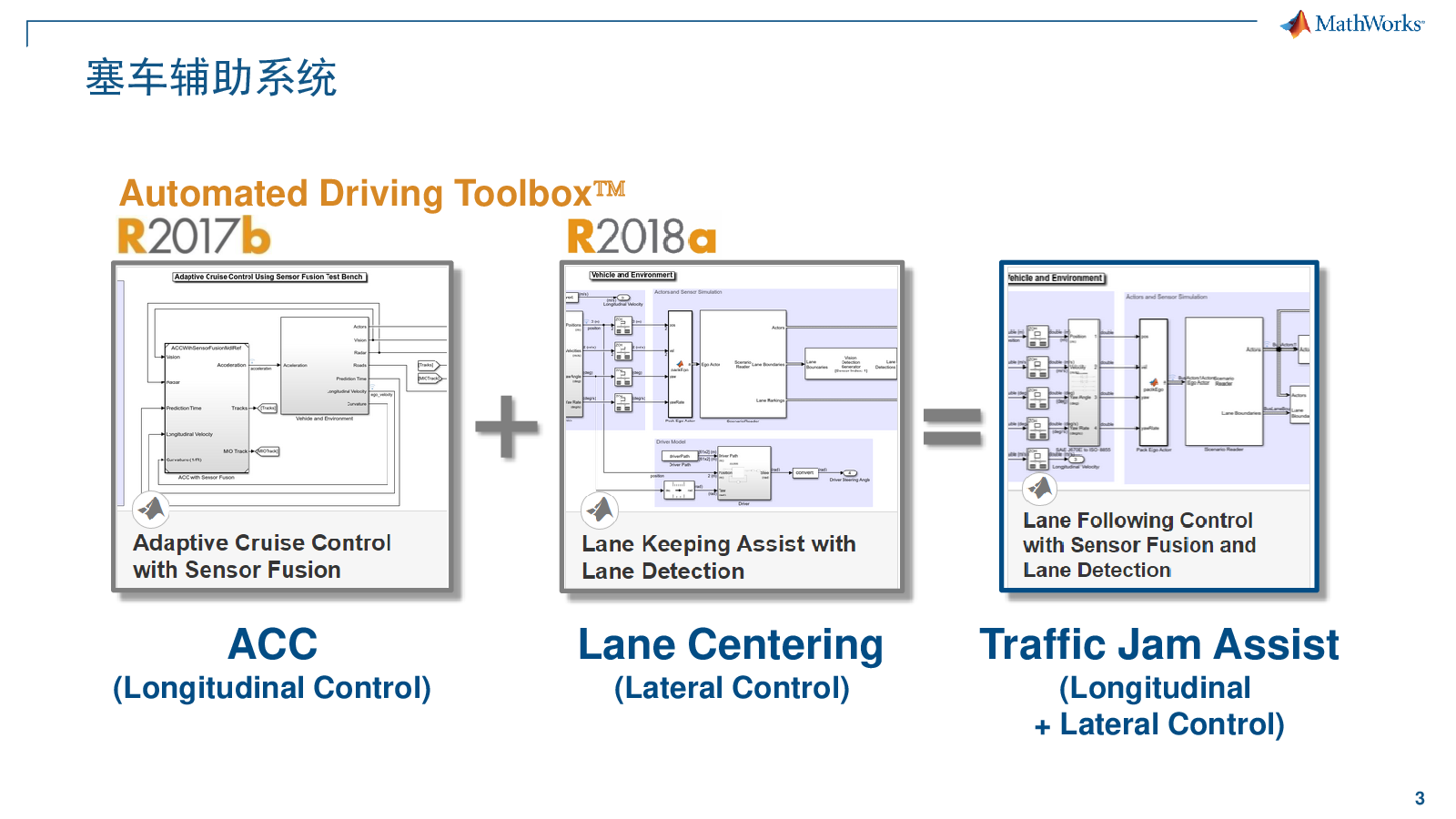
Task: Select the Traffic Jam Assist heading
Action: (1158, 644)
